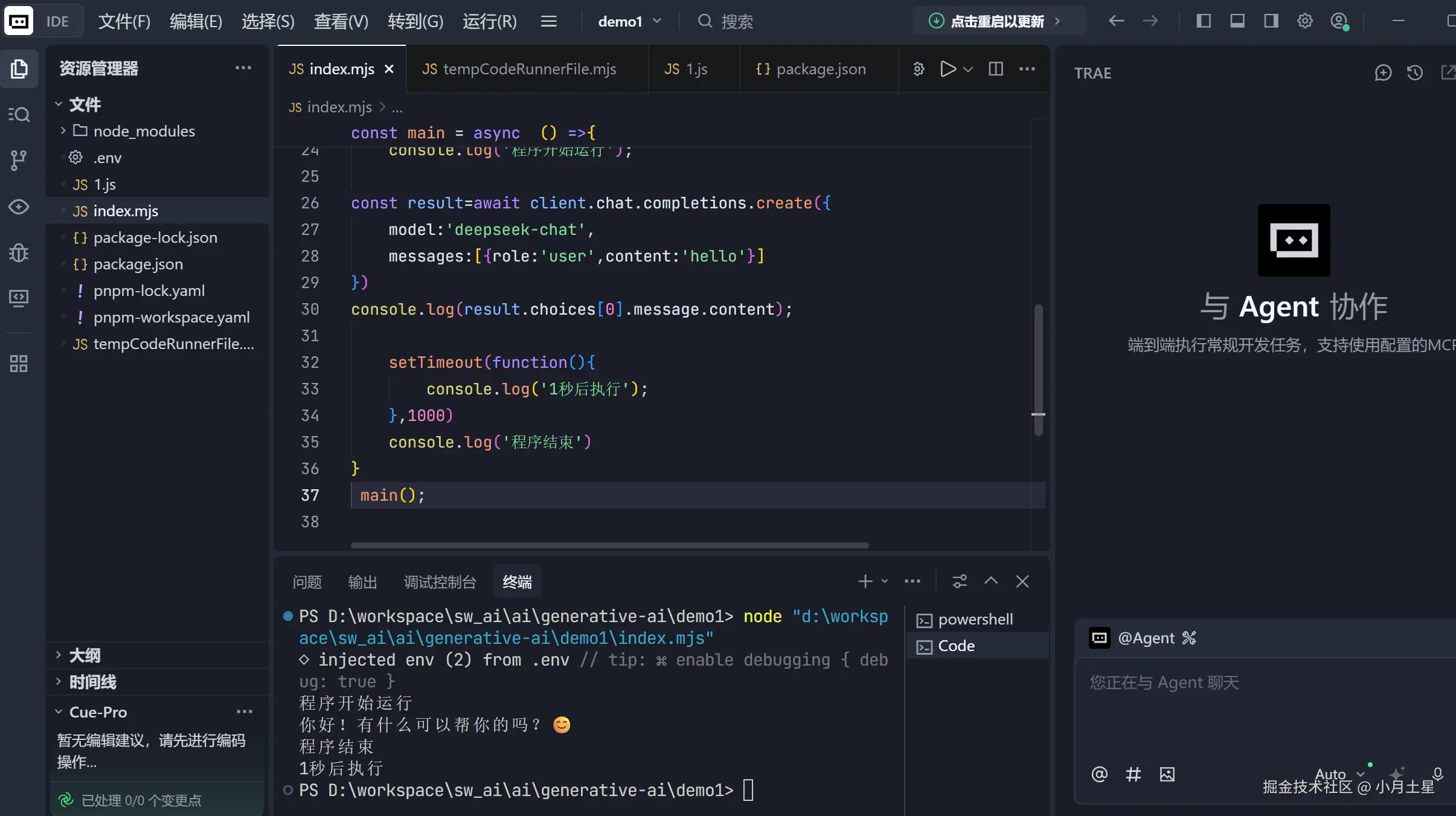Screen dimensions: 1456x816
Task: Toggle the right secondary sidebar
Action: click(1271, 21)
